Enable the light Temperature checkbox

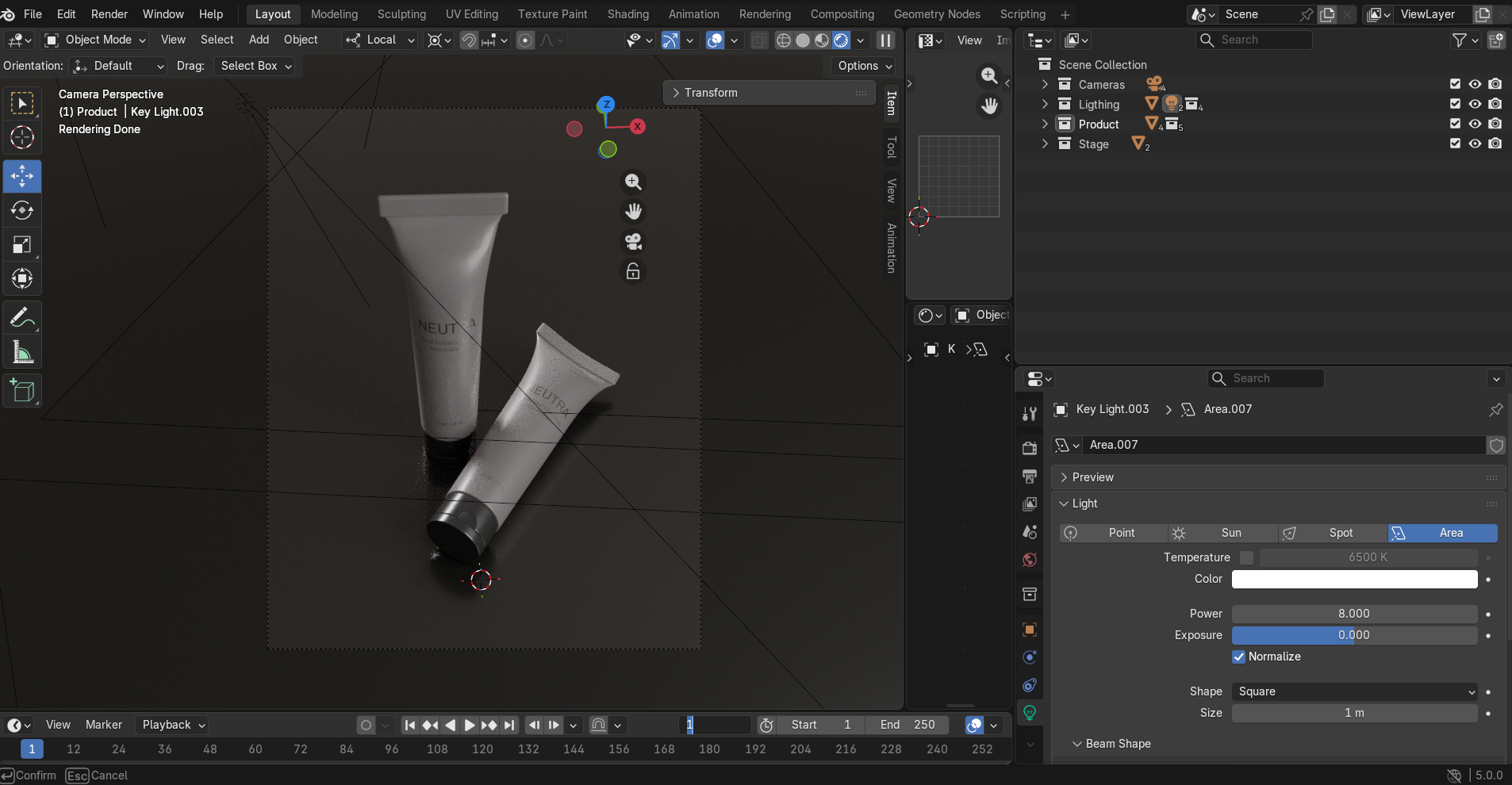(1247, 557)
